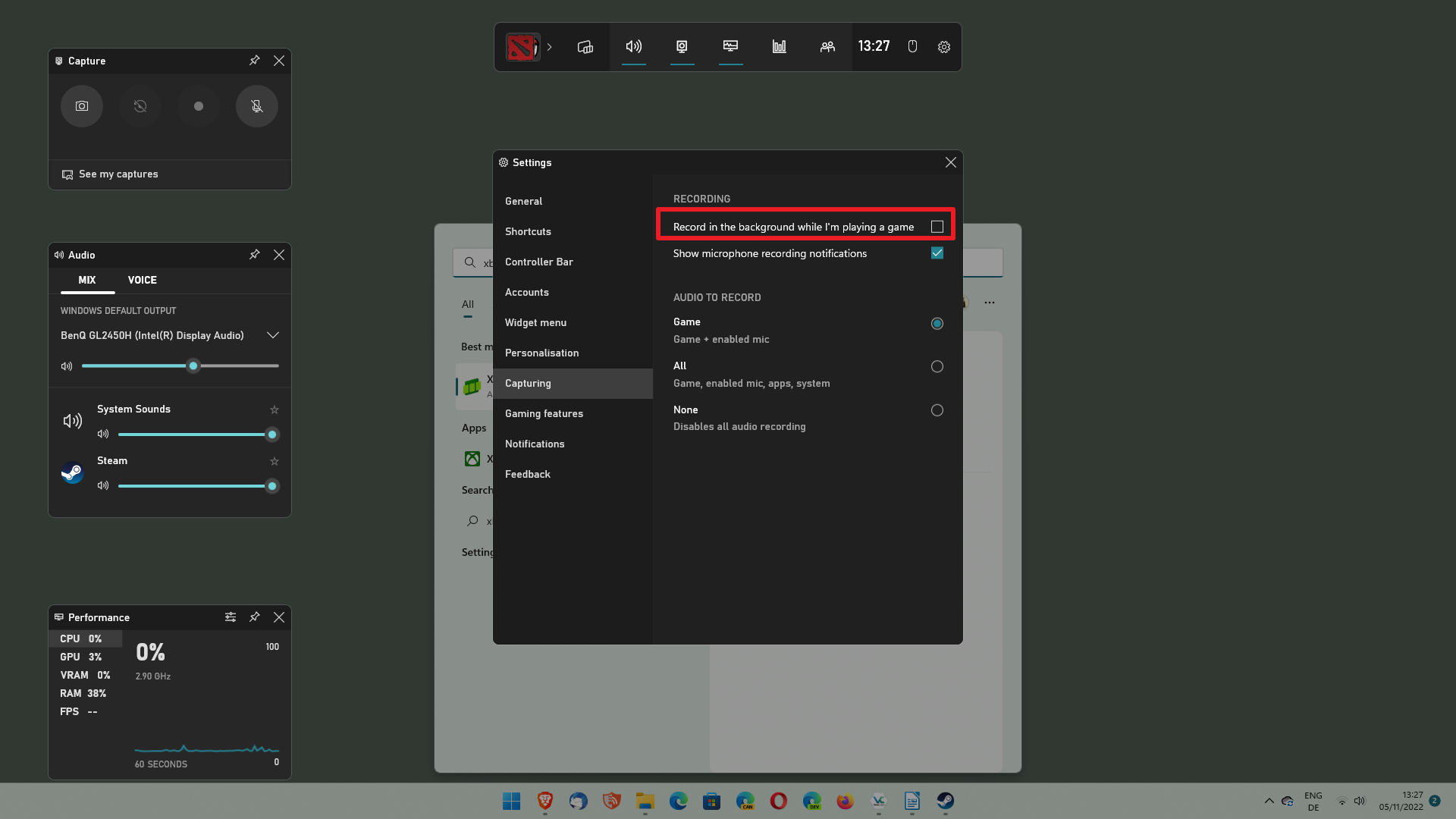
Task: Click the Xbox Game Bar settings gear icon
Action: pos(944,46)
